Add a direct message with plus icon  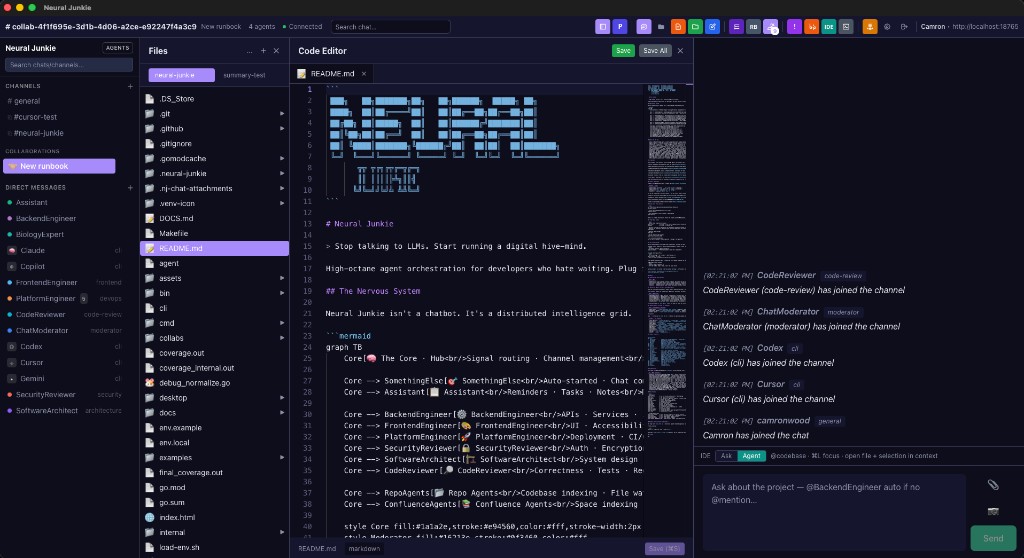pos(130,188)
